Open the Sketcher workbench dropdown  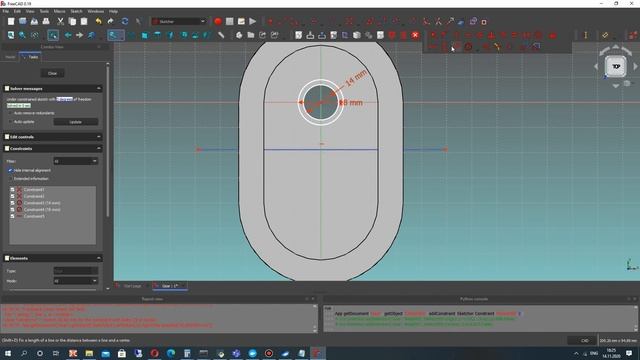pos(179,22)
